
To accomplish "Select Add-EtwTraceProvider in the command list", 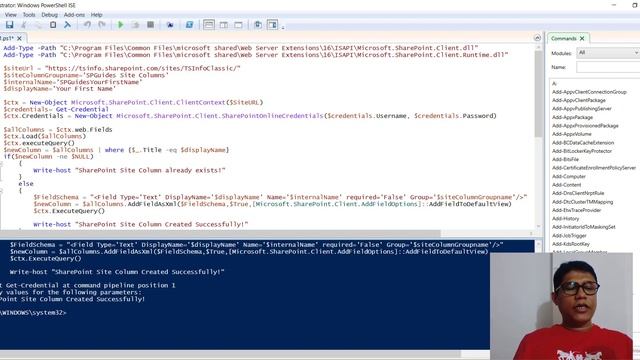I will (x=576, y=210).
